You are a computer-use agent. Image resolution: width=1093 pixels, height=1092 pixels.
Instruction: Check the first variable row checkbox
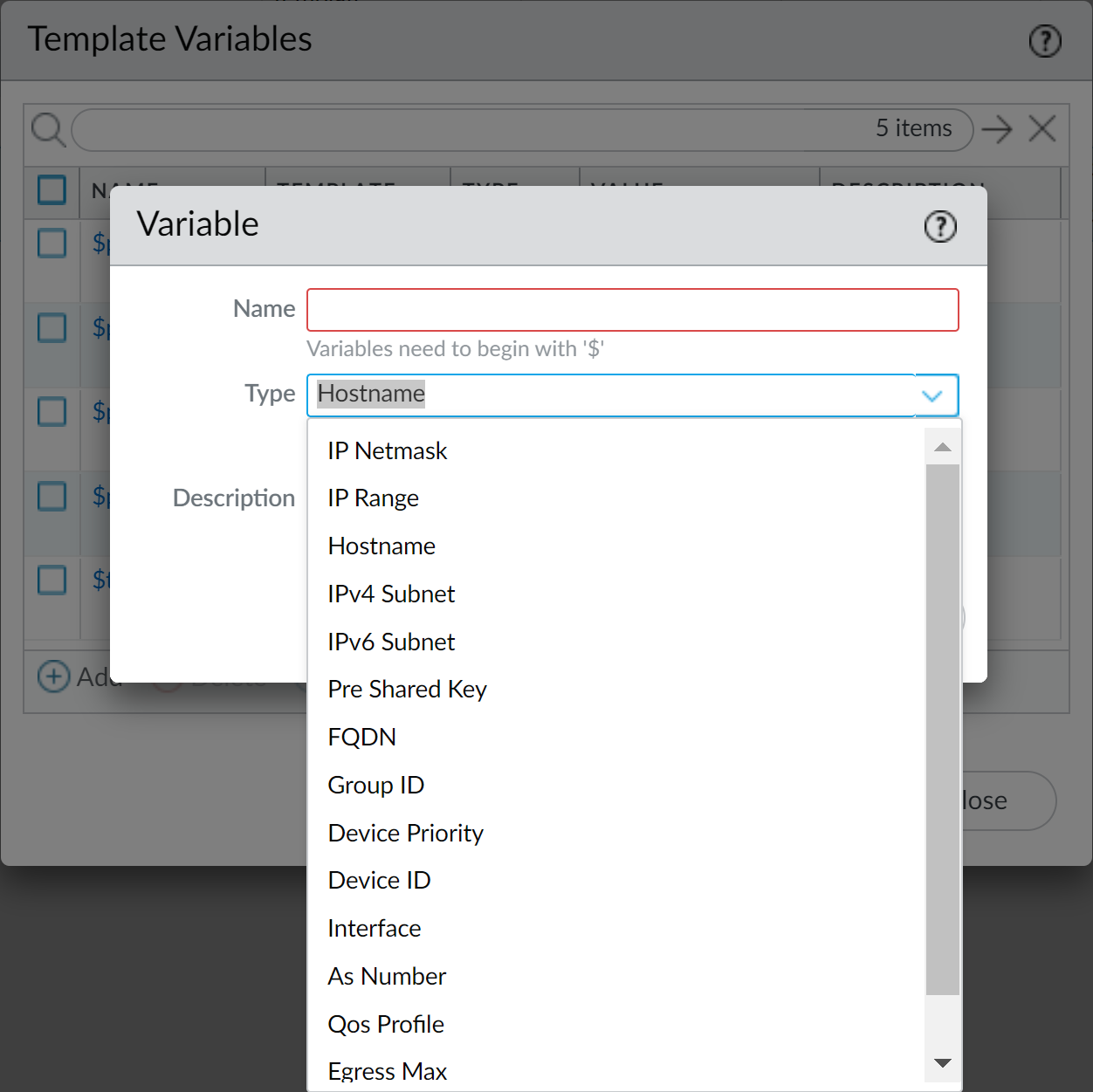pyautogui.click(x=52, y=244)
